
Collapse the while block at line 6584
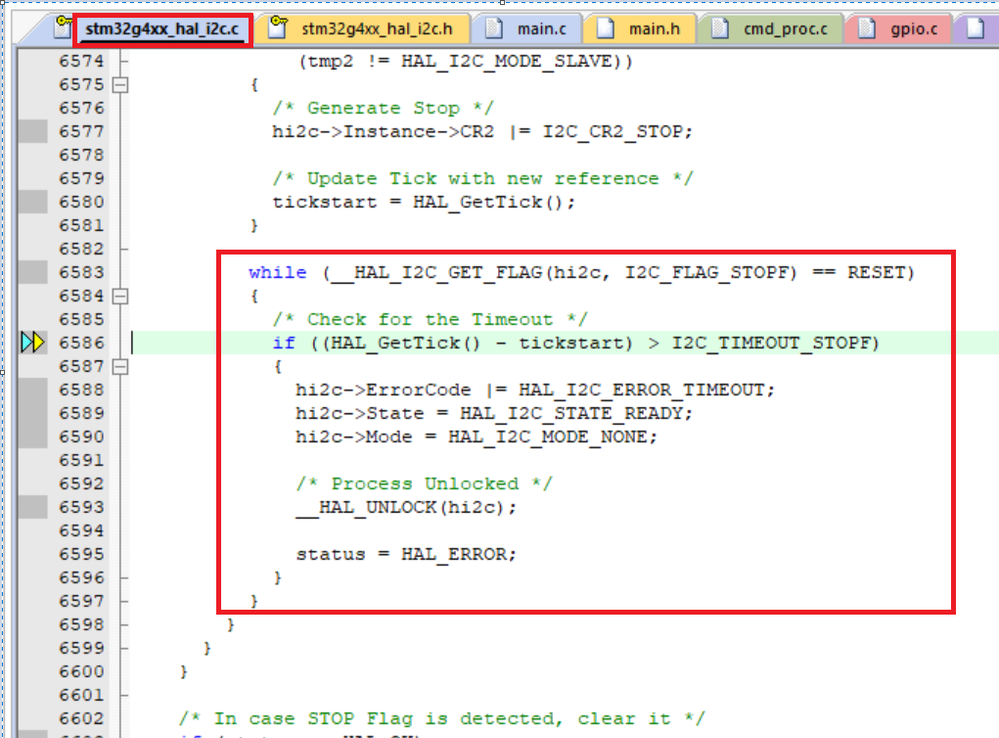coord(120,296)
